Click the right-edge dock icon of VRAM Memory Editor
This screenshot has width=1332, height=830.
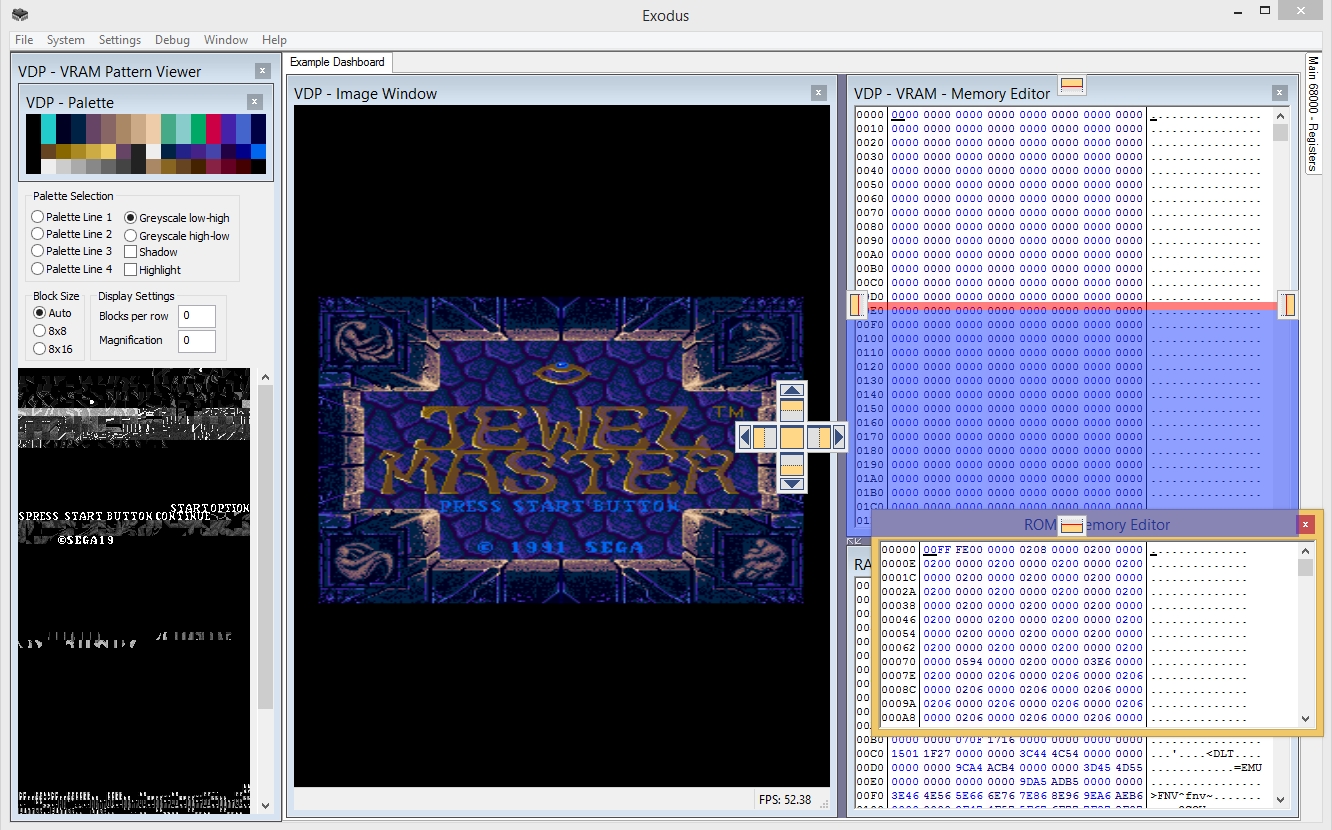1288,305
